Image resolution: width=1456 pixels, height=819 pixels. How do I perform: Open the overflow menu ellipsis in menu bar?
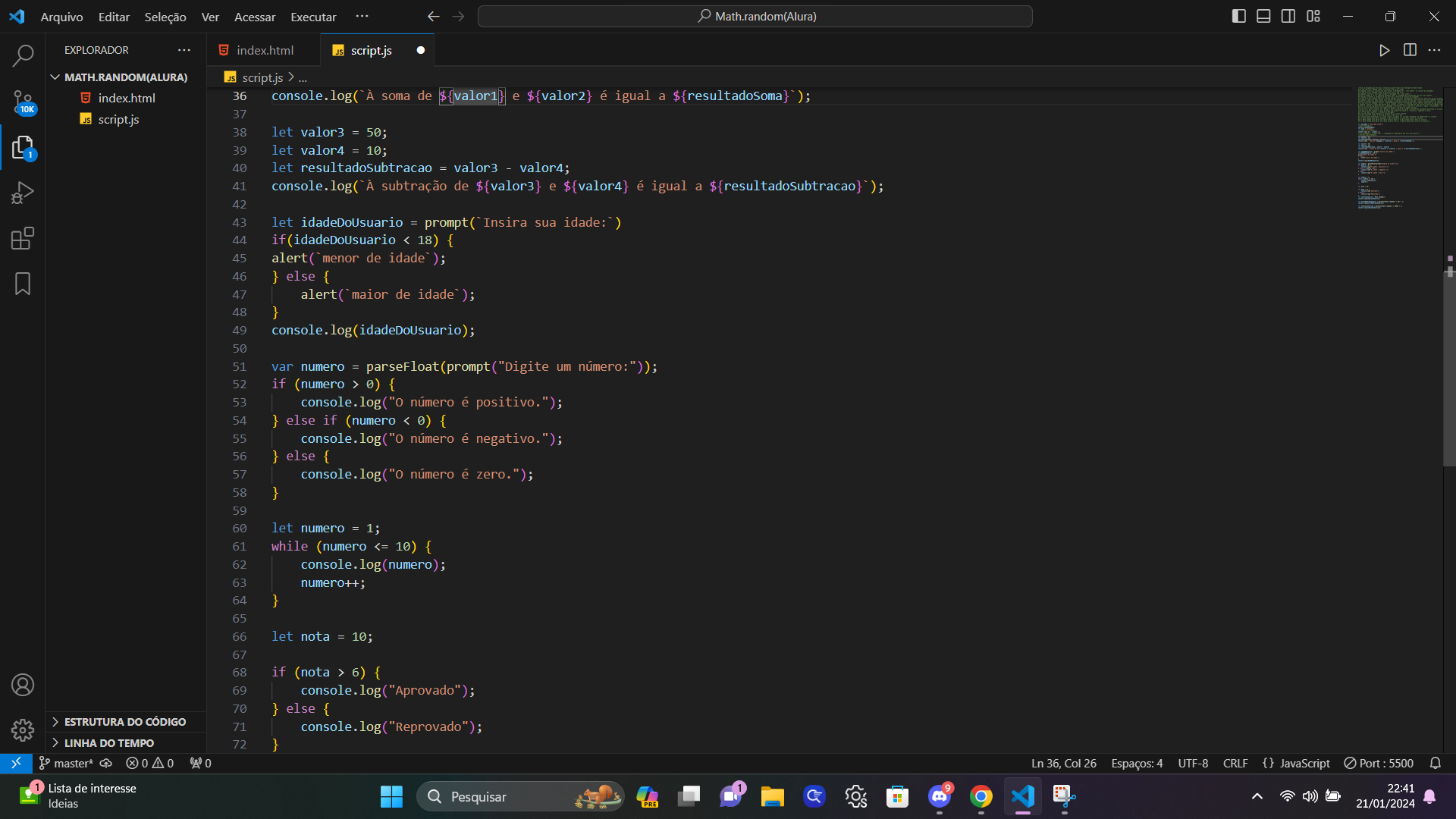click(362, 16)
